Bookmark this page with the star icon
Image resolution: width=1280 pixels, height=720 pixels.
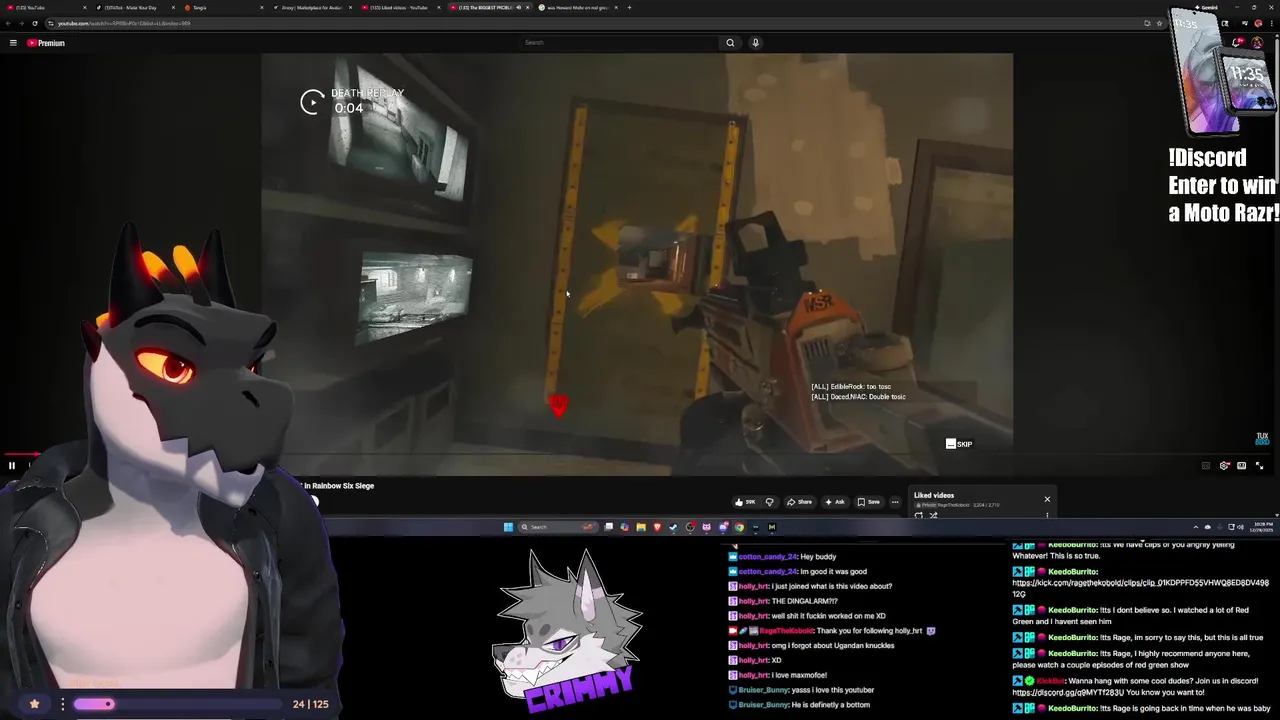pyautogui.click(x=1159, y=23)
